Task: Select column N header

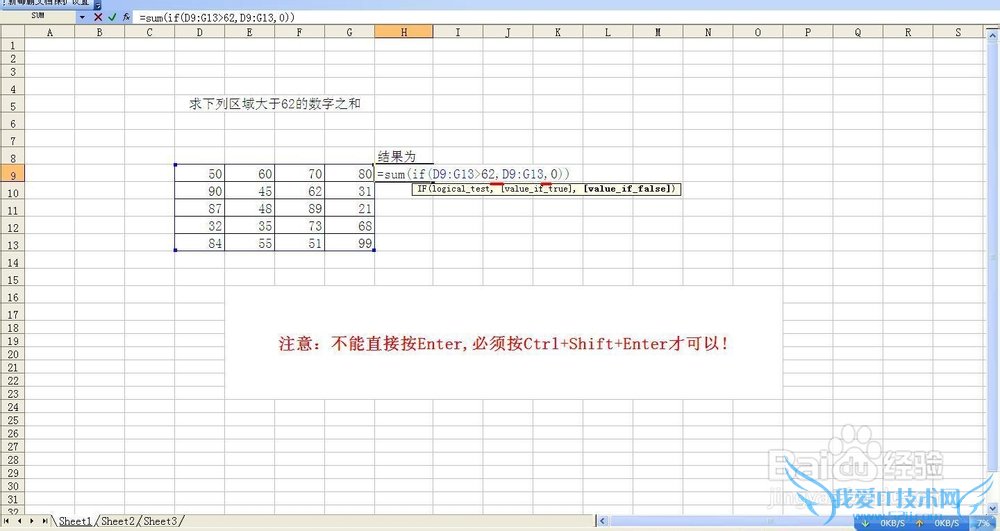Action: [x=708, y=32]
